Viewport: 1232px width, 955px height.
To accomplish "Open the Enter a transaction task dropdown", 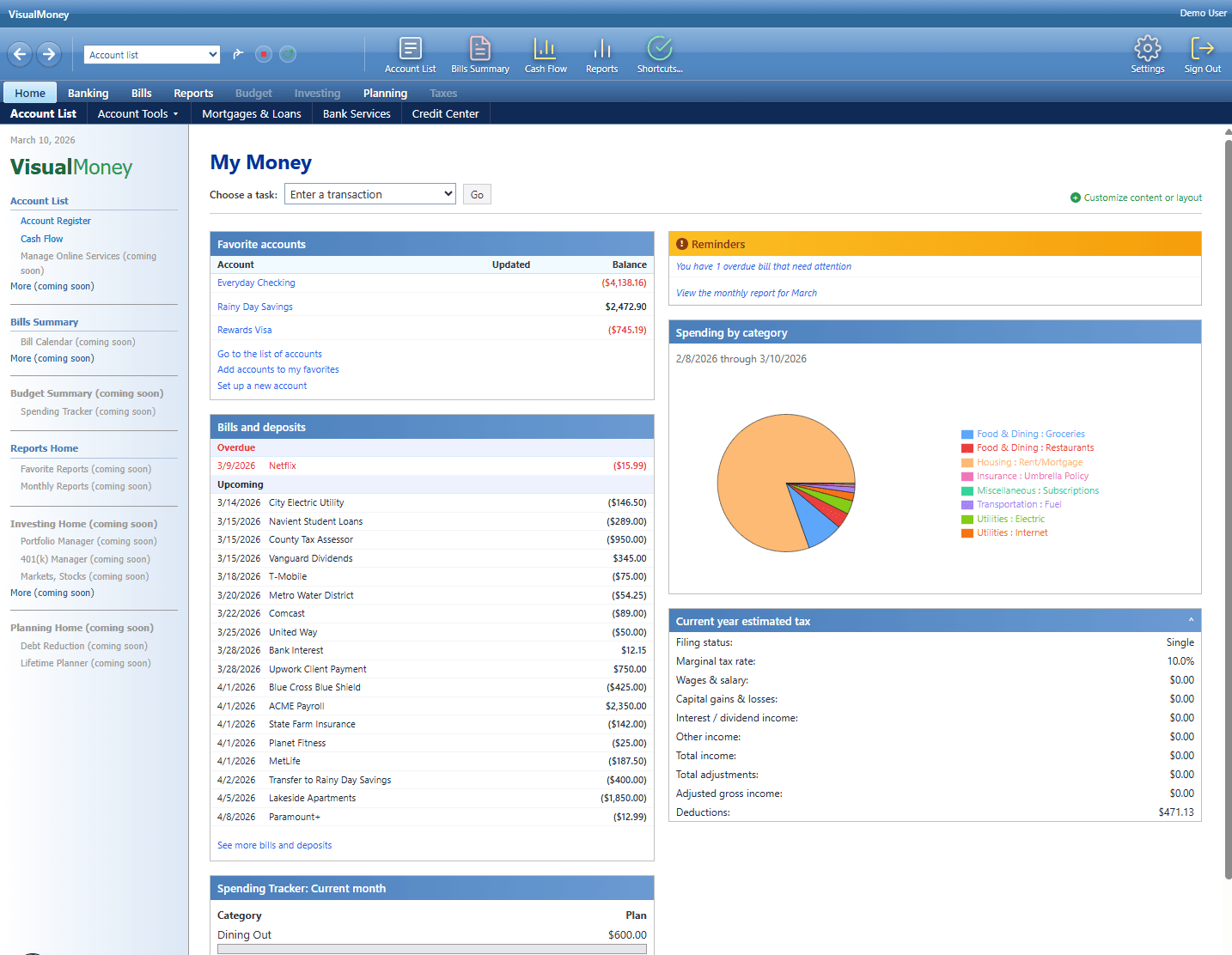I will (x=369, y=193).
